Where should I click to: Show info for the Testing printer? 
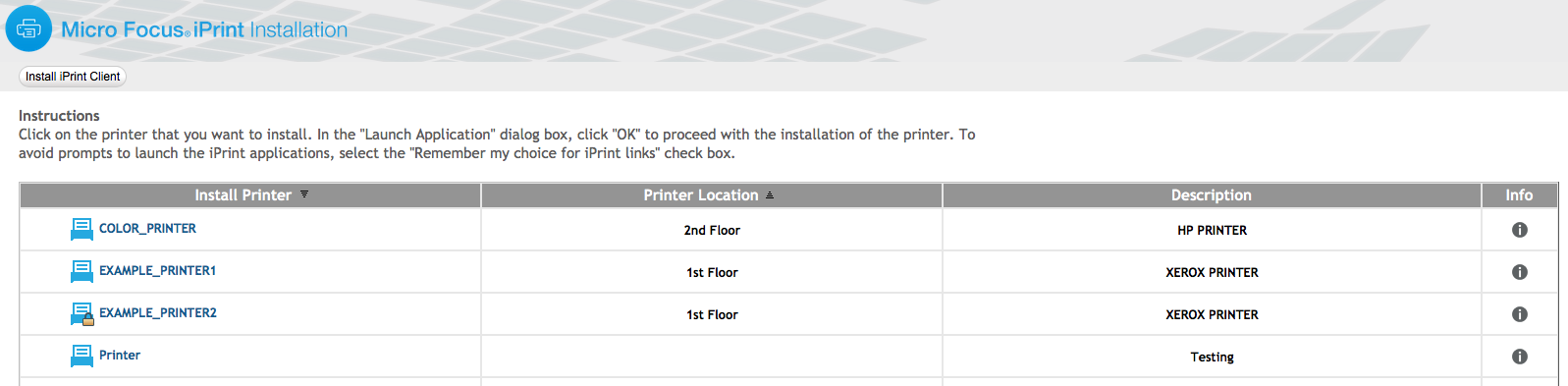point(1520,357)
